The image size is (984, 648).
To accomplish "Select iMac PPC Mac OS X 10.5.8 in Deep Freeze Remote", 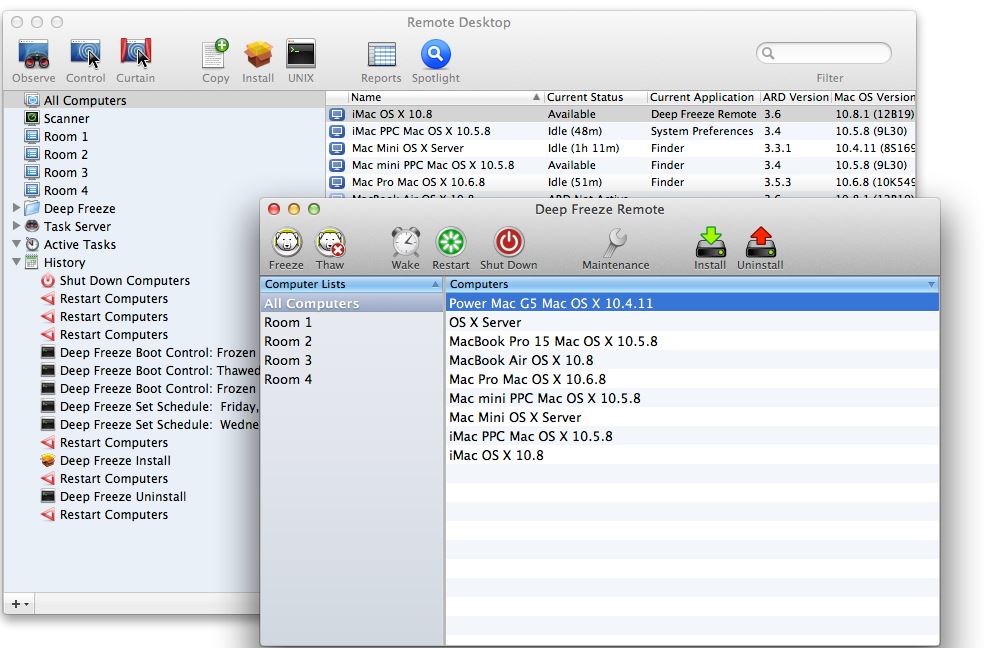I will (x=692, y=436).
